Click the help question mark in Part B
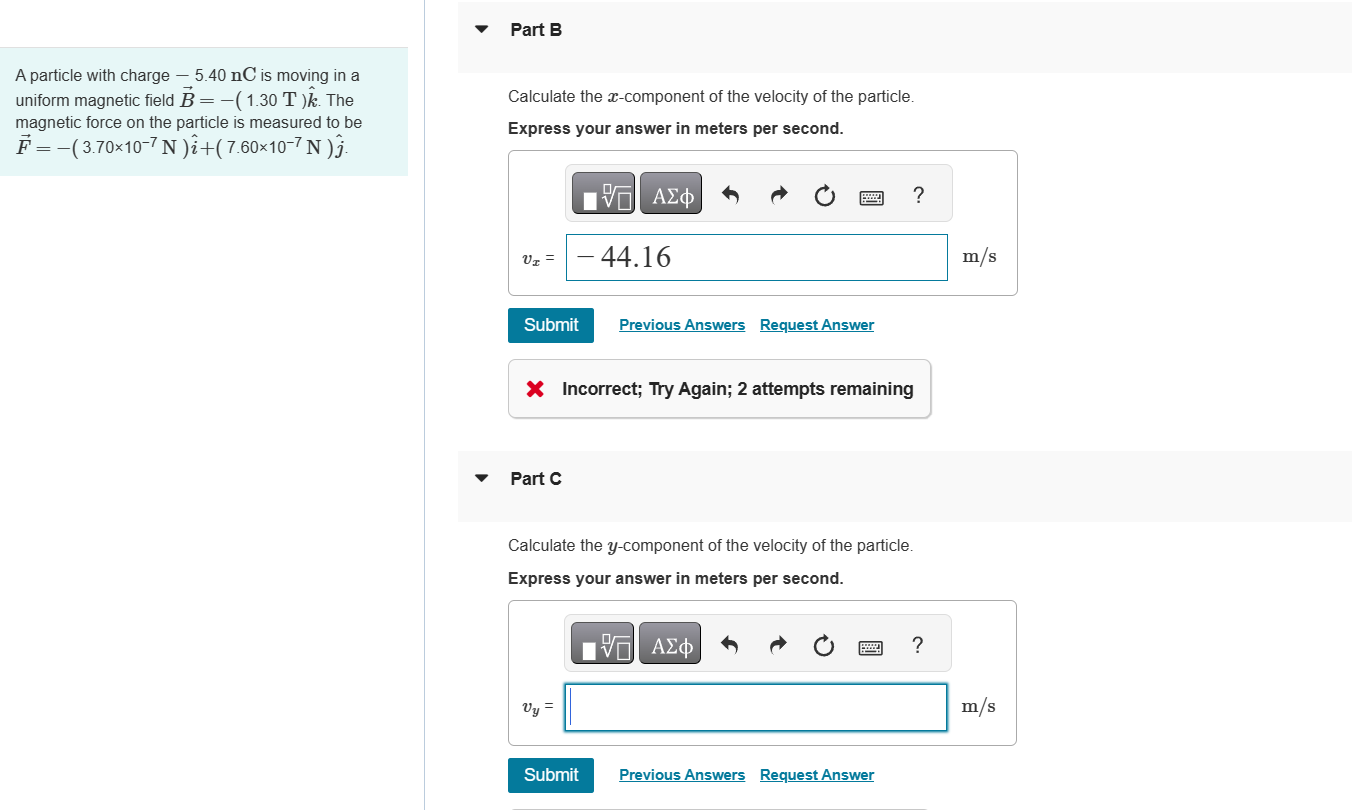The image size is (1352, 810). pos(918,195)
